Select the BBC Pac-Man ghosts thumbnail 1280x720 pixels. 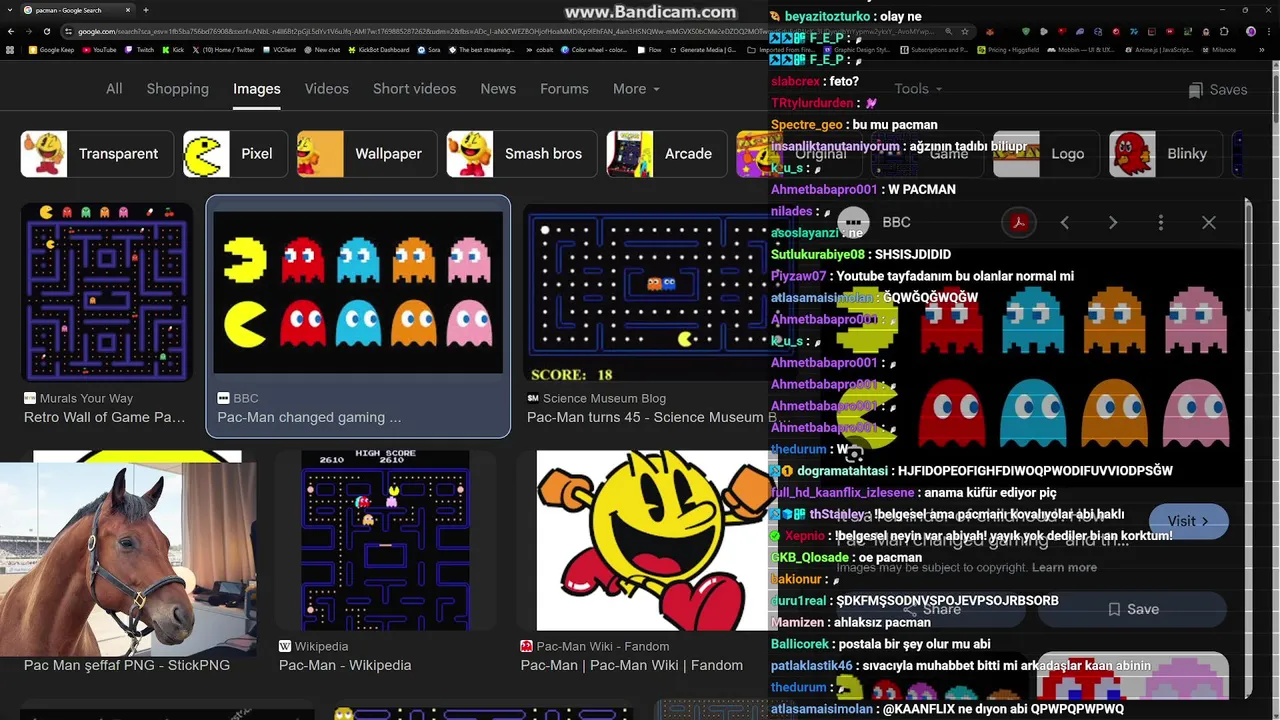358,292
